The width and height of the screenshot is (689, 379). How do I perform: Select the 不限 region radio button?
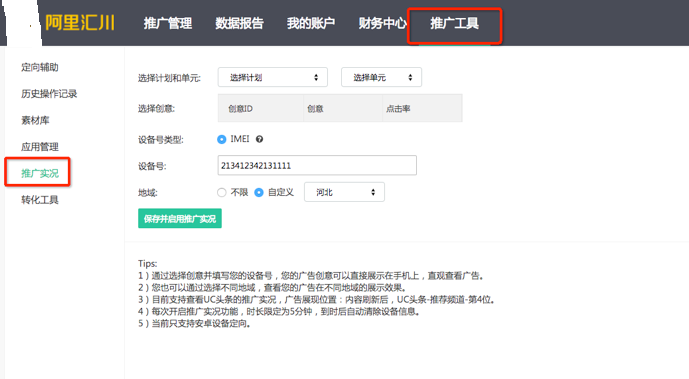pos(221,192)
